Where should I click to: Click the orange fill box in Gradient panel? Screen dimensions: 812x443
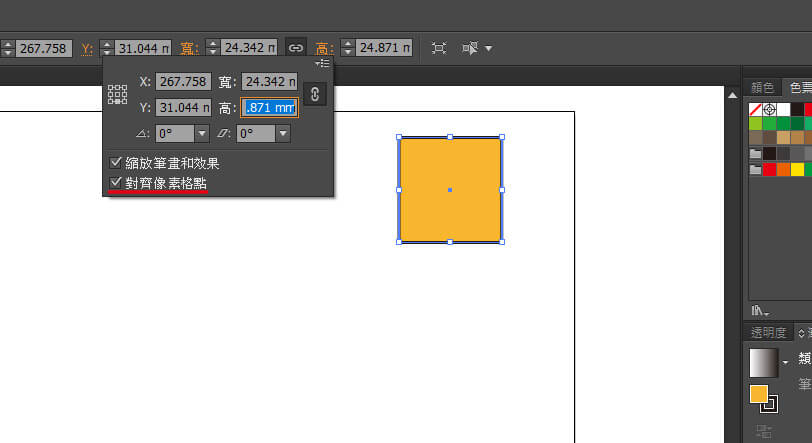(759, 394)
